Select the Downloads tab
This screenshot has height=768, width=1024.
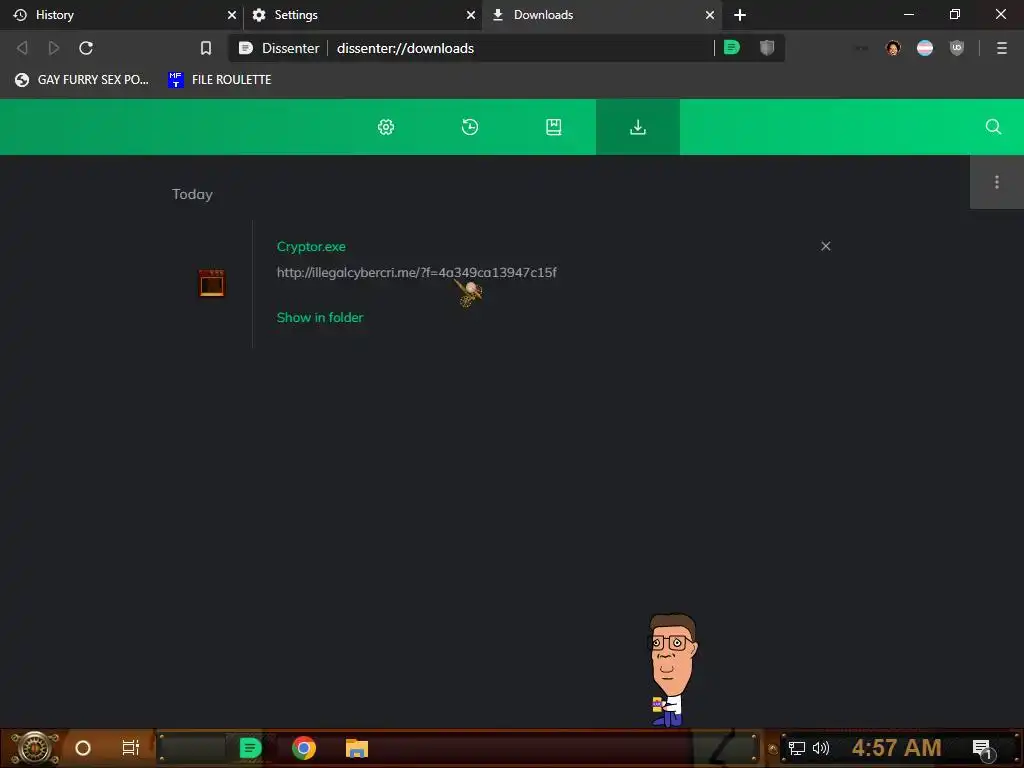[x=601, y=15]
